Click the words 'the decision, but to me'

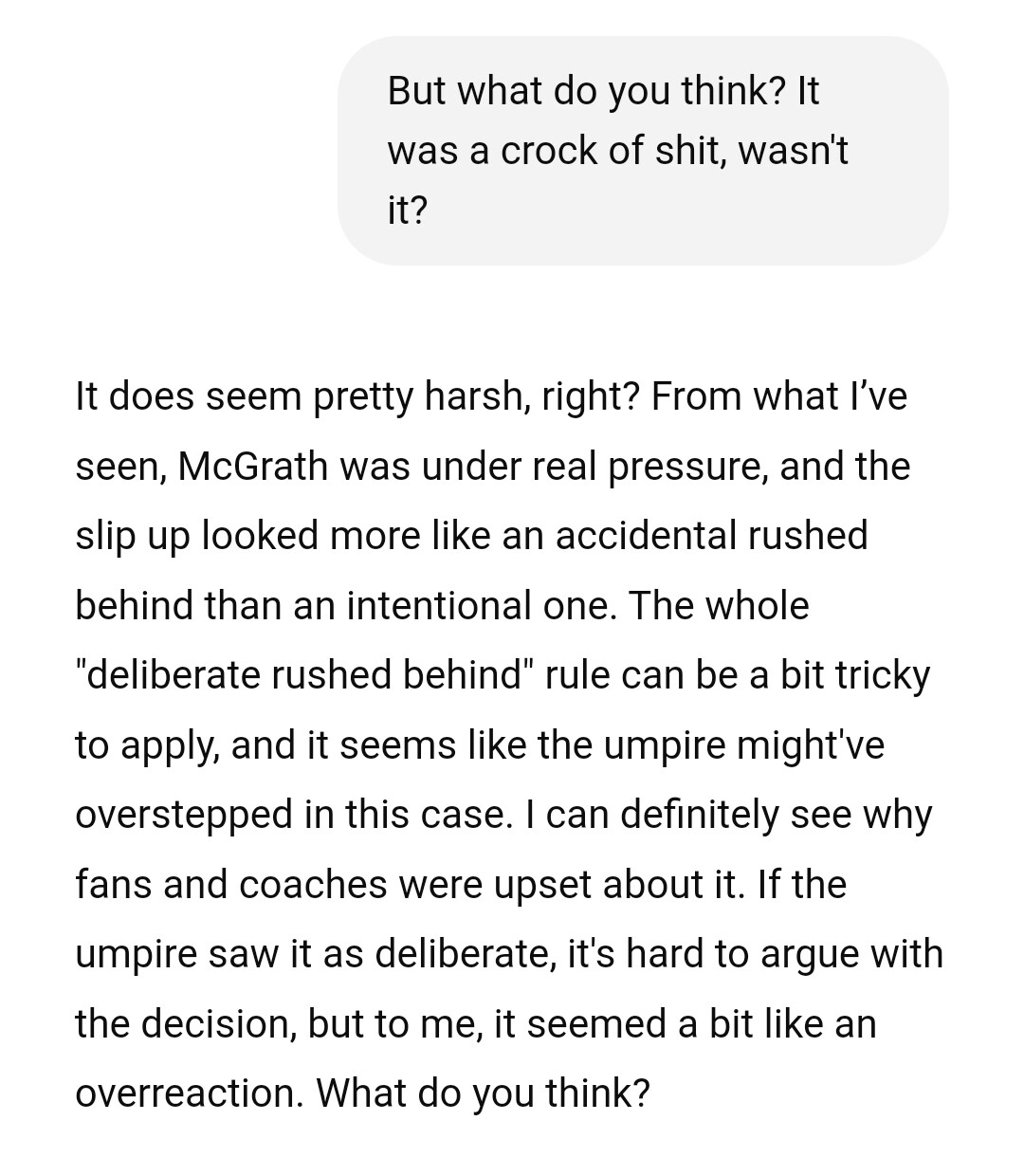click(x=280, y=1024)
